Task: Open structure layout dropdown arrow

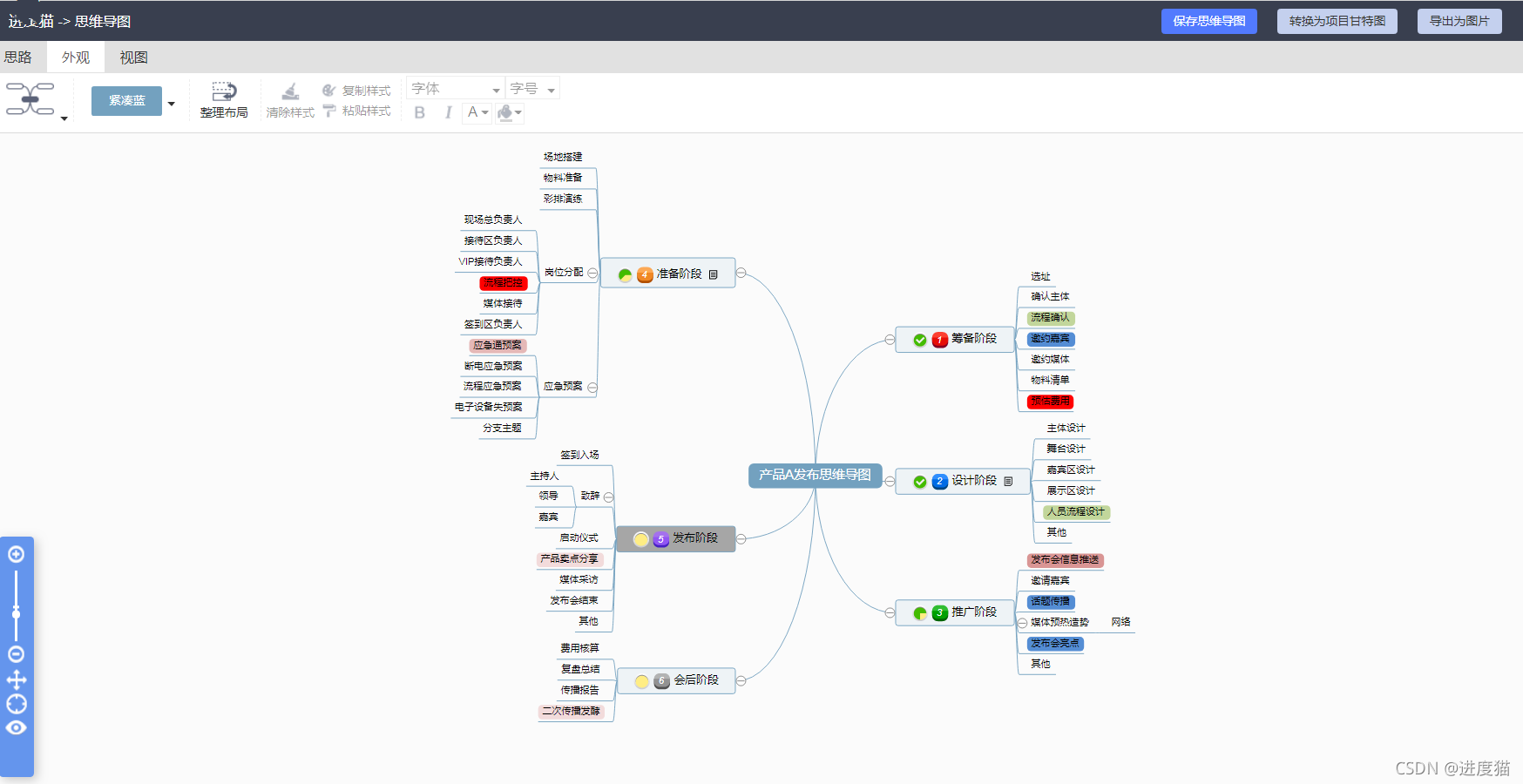Action: 64,118
